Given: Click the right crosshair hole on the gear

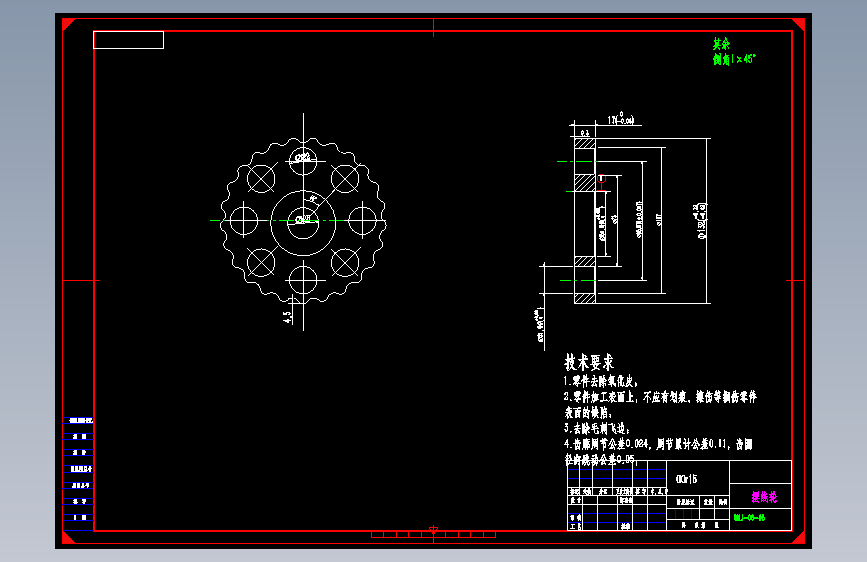Looking at the screenshot, I should pyautogui.click(x=363, y=220).
